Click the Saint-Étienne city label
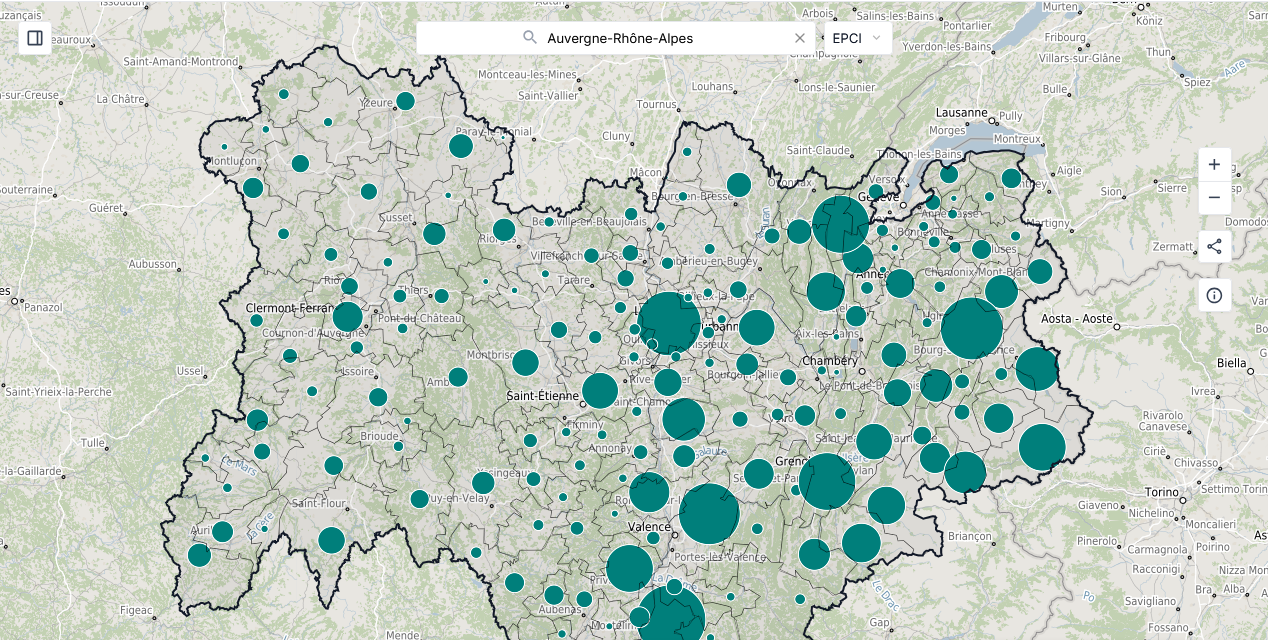The height and width of the screenshot is (640, 1268). pyautogui.click(x=542, y=396)
